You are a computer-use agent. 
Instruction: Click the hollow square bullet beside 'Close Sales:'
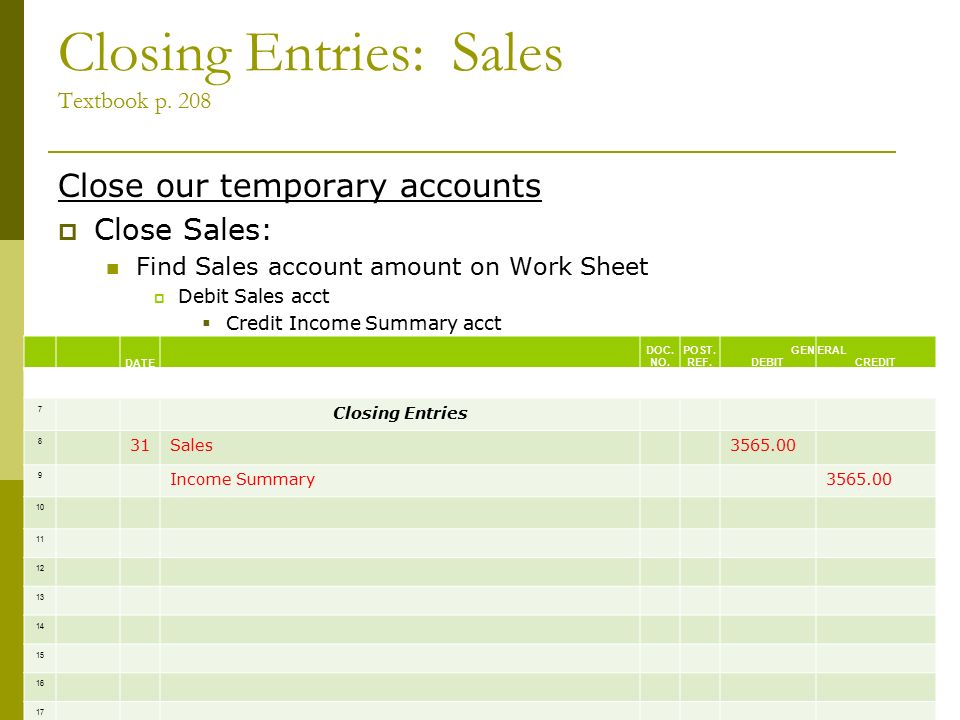68,232
